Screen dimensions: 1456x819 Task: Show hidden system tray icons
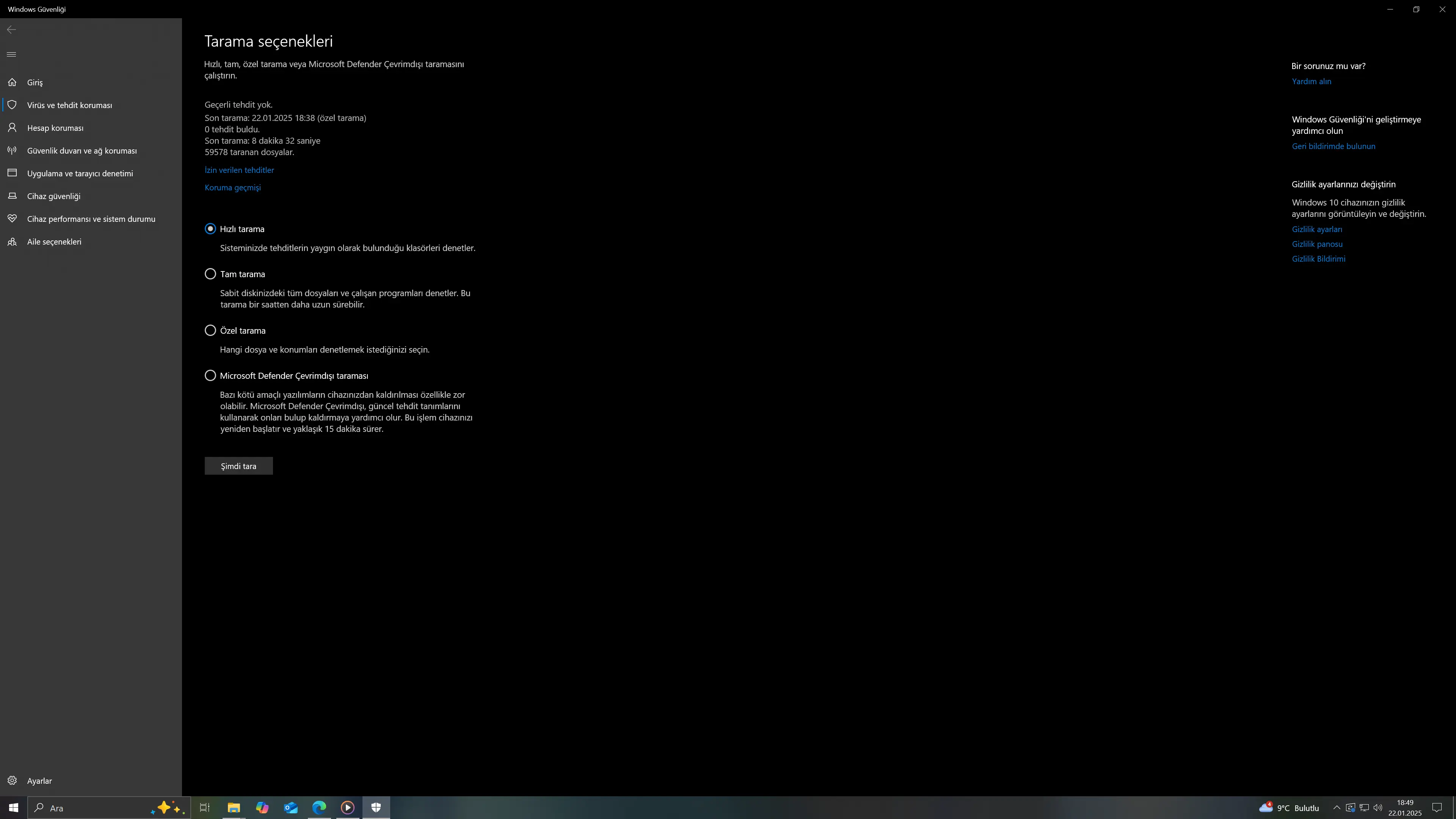pyautogui.click(x=1337, y=808)
